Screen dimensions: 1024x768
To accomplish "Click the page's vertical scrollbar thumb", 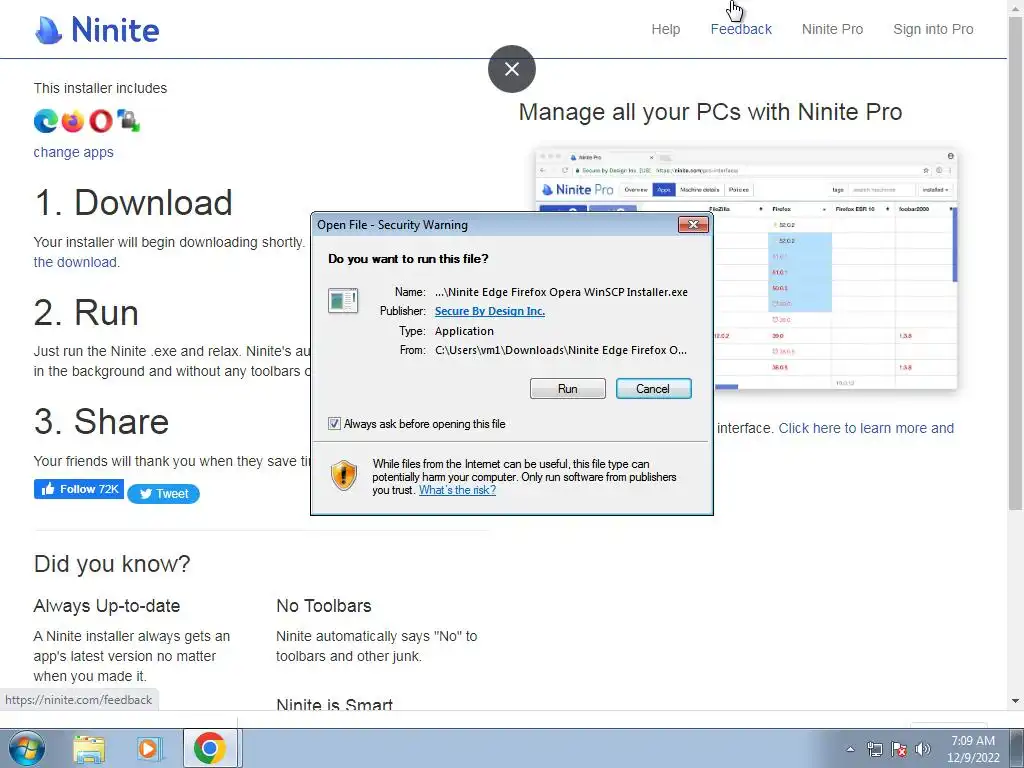I will coord(1016,264).
